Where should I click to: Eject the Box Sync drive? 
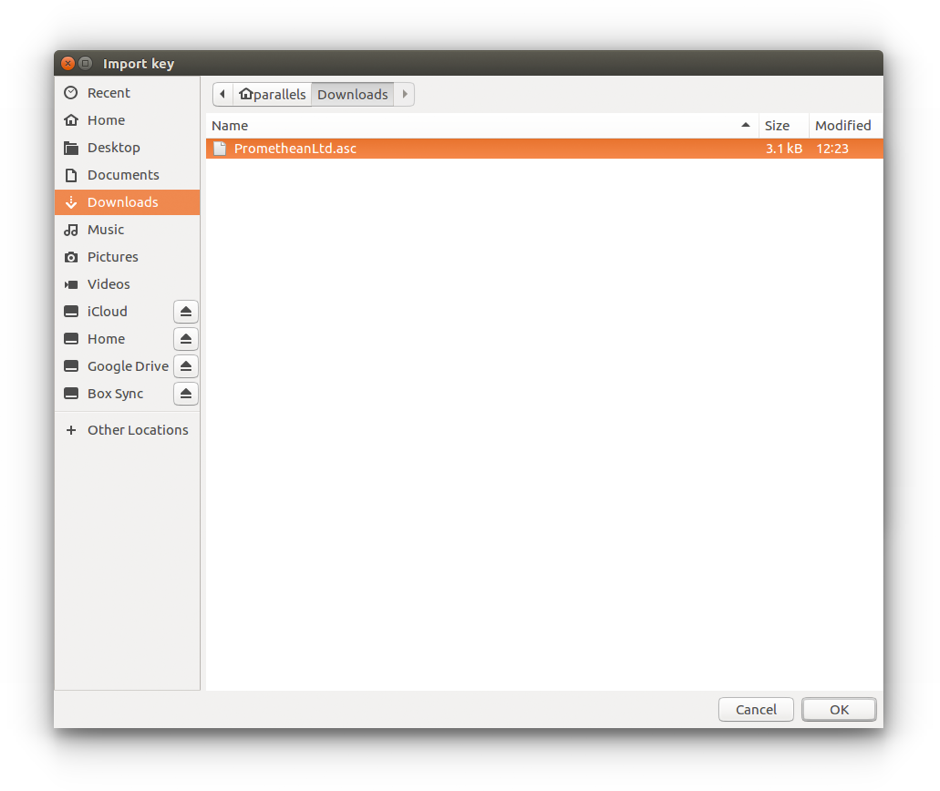(x=186, y=393)
